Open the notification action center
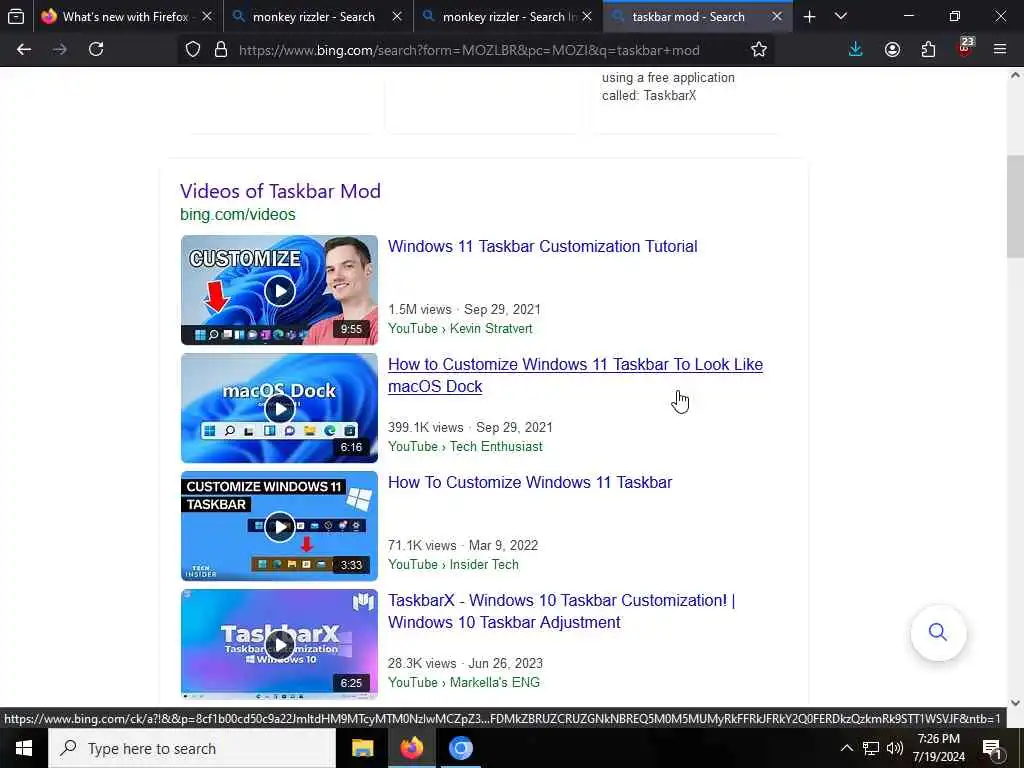The height and width of the screenshot is (768, 1024). [x=992, y=748]
